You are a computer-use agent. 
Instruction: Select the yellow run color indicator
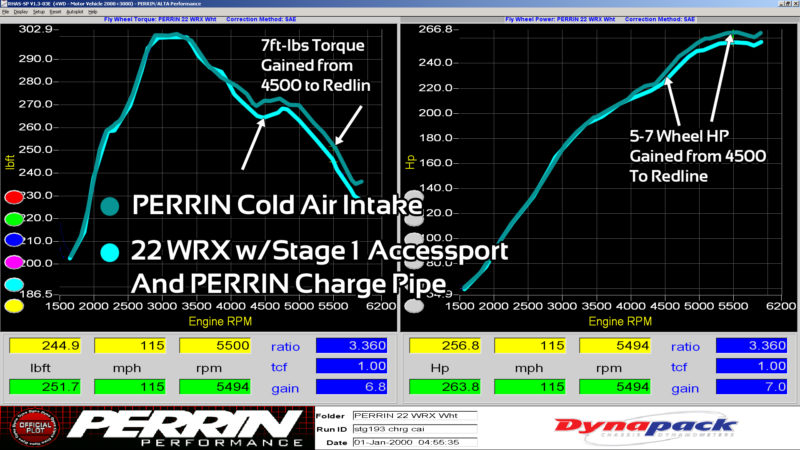[x=14, y=306]
